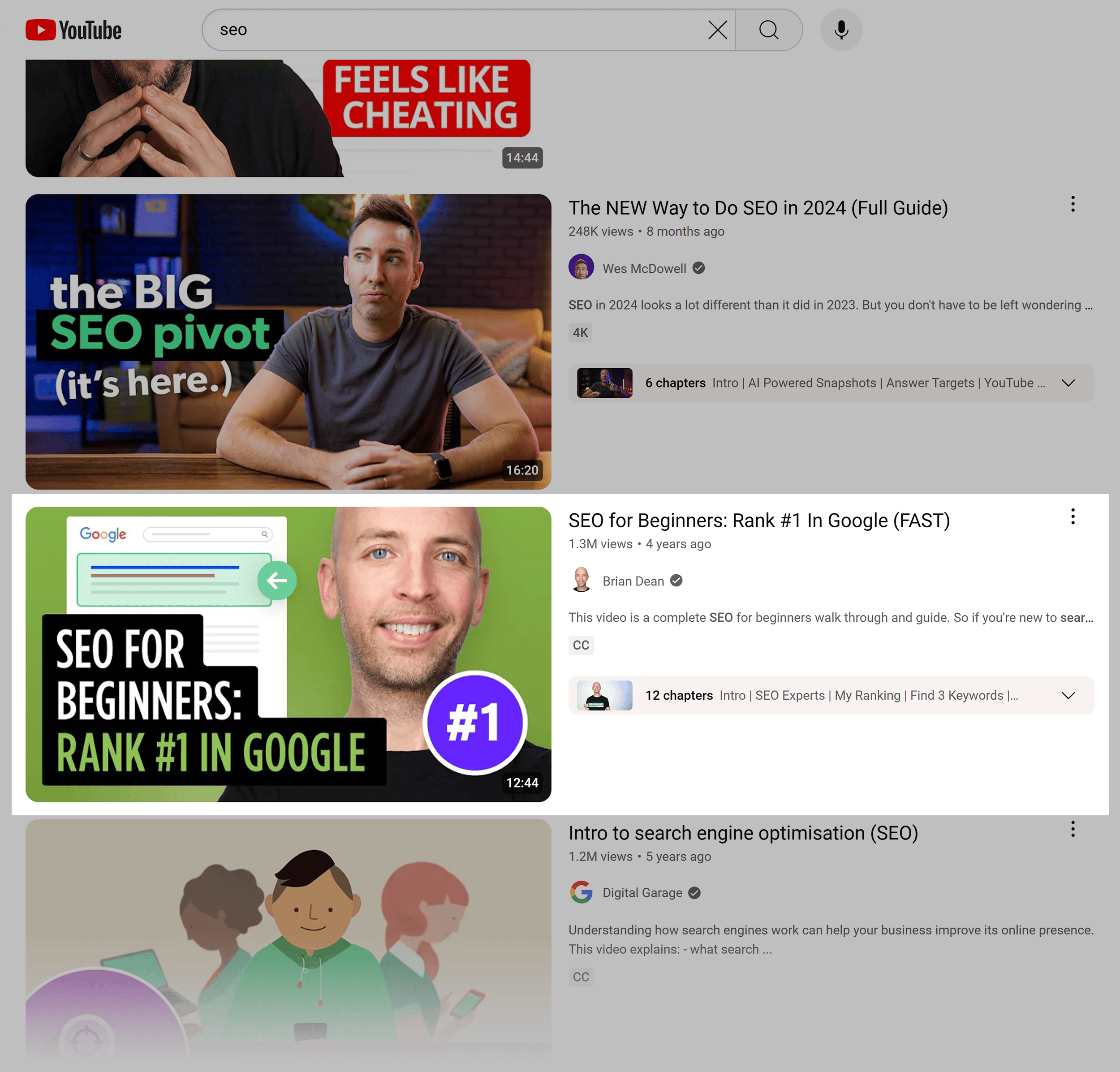Image resolution: width=1120 pixels, height=1072 pixels.
Task: Click the 12 chapters preview thumbnail
Action: point(604,695)
